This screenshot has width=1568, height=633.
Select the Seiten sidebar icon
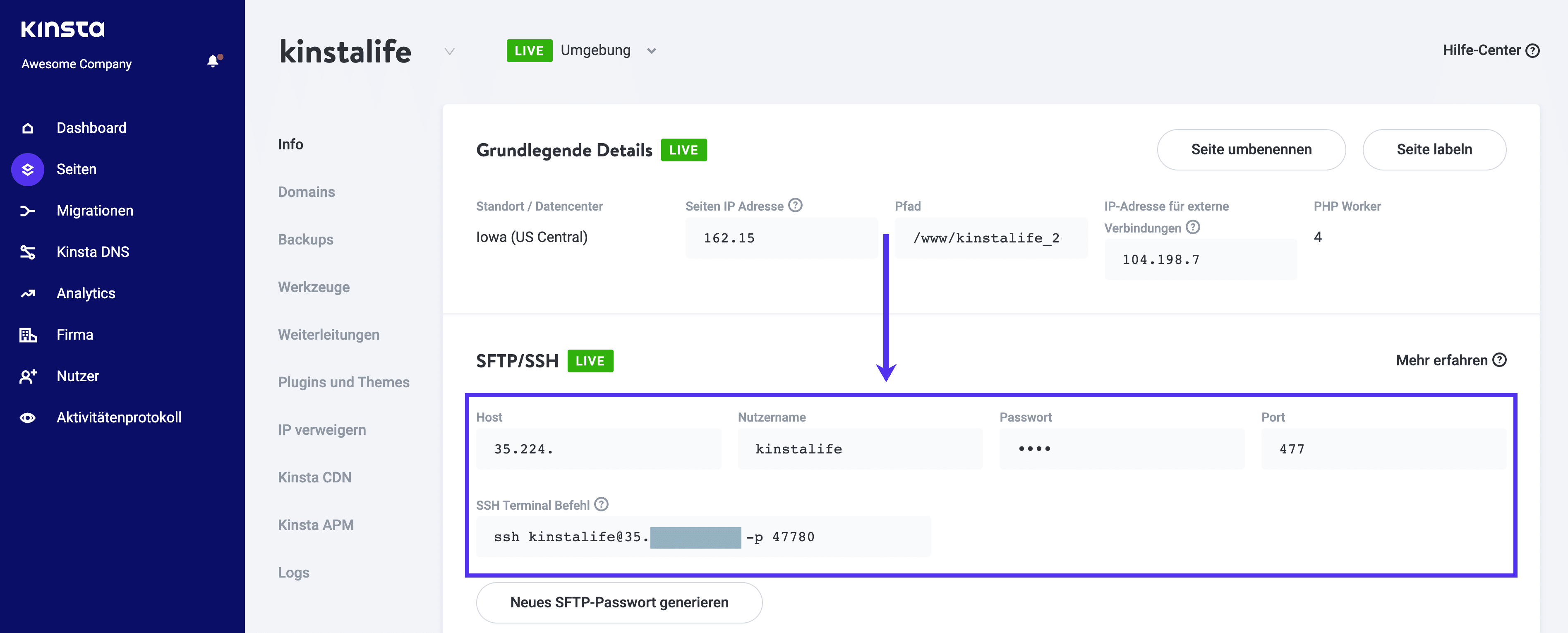(27, 169)
